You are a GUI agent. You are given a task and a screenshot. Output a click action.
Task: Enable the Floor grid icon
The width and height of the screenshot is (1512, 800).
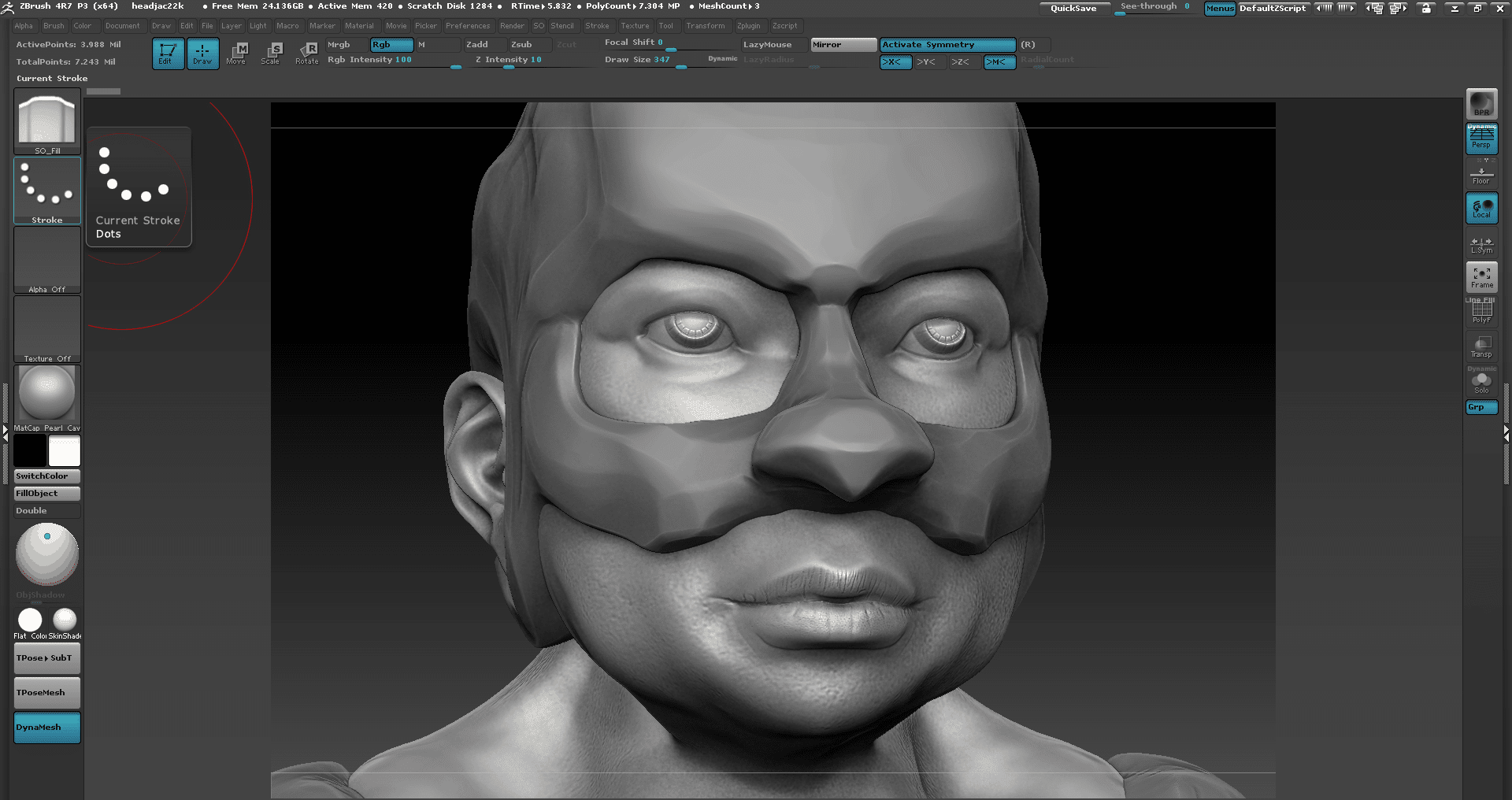[1481, 173]
